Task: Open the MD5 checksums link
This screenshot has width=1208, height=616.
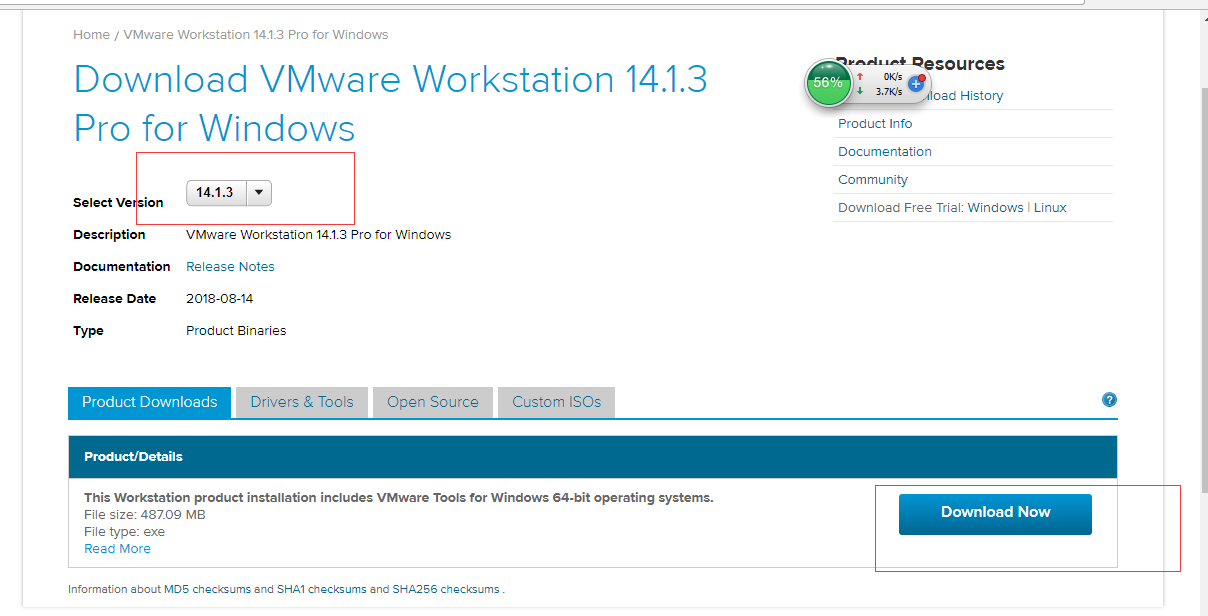Action: click(207, 590)
